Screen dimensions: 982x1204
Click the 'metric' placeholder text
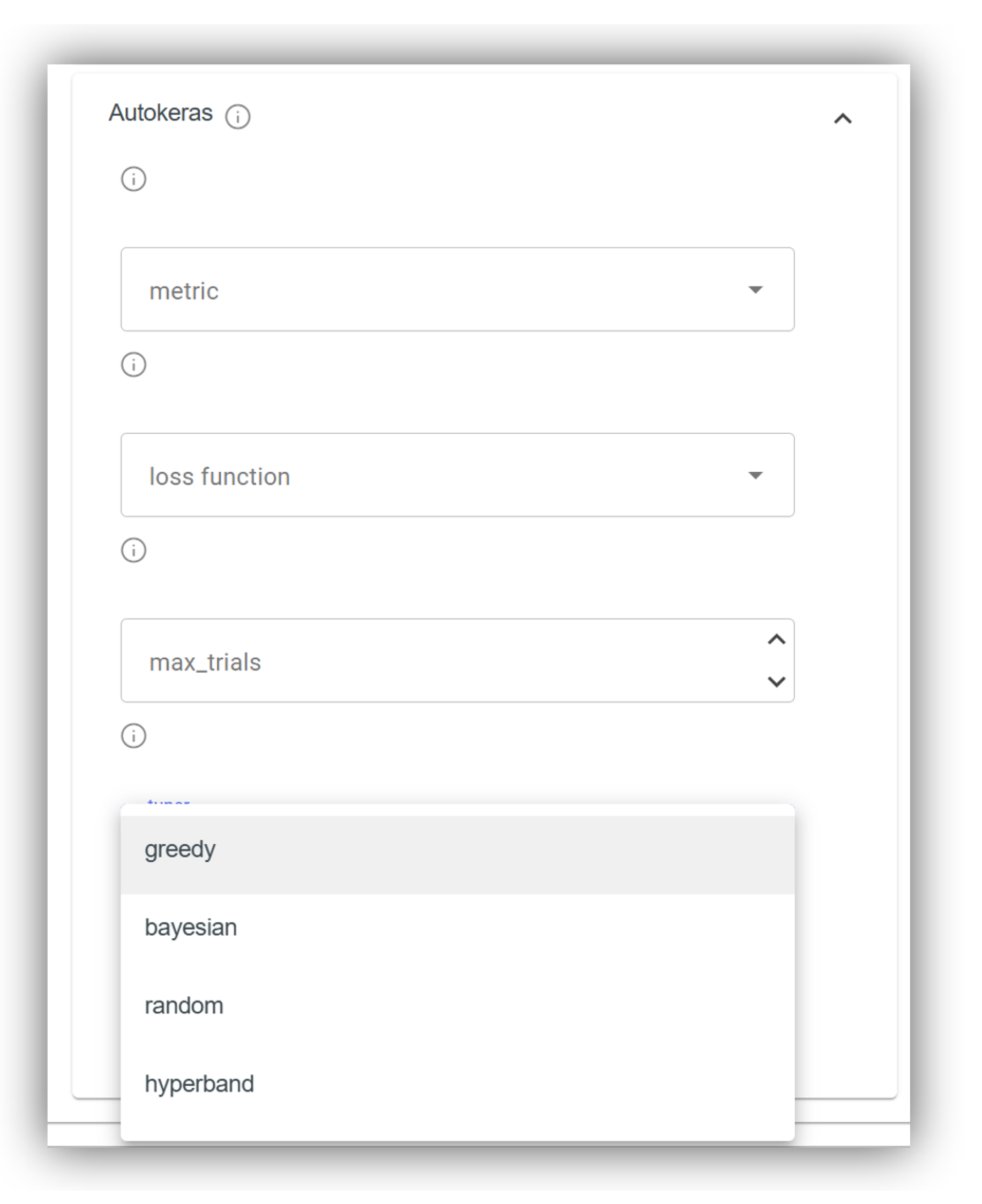point(184,291)
